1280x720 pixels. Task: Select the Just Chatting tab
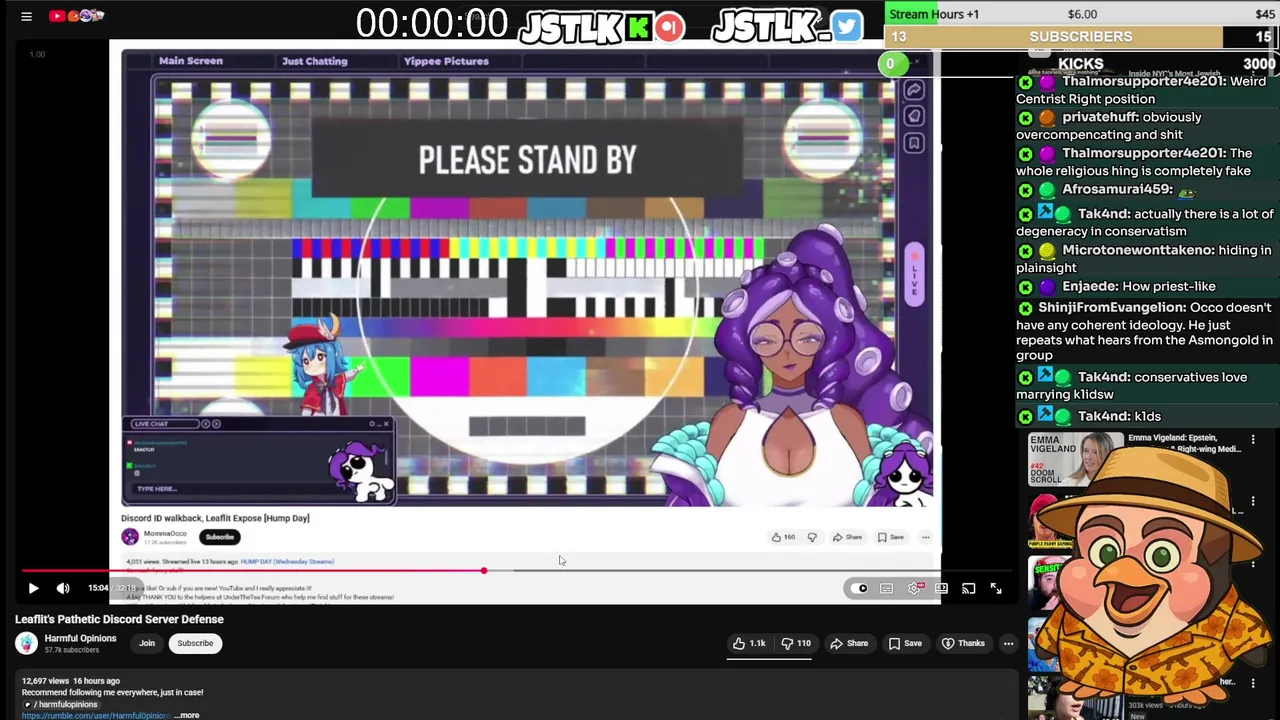(x=314, y=61)
